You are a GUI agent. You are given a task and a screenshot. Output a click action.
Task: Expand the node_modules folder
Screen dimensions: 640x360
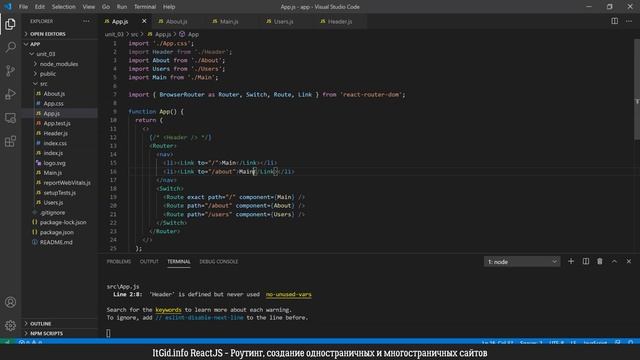click(x=58, y=64)
